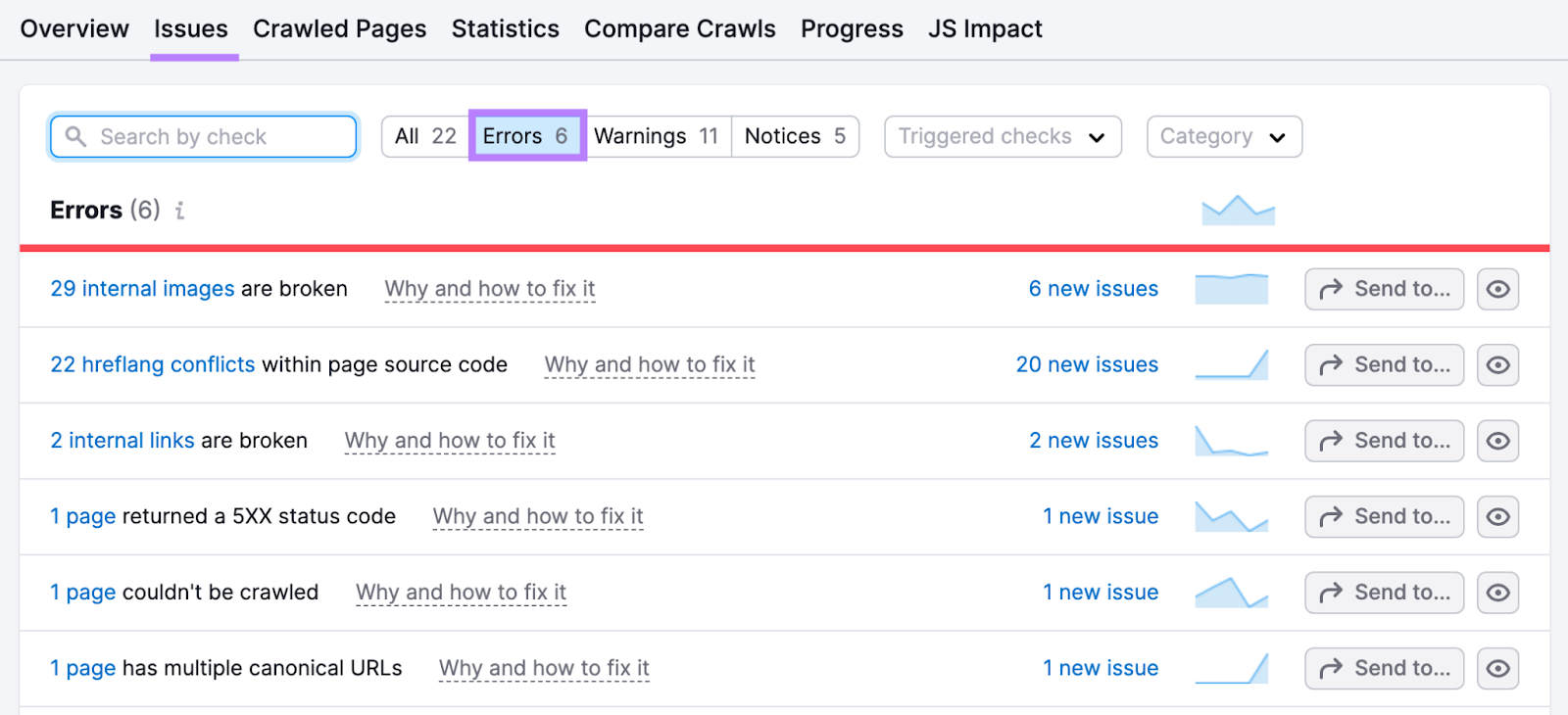Click the sparkline chart on hreflang conflicts row
The height and width of the screenshot is (715, 1568).
coord(1231,364)
